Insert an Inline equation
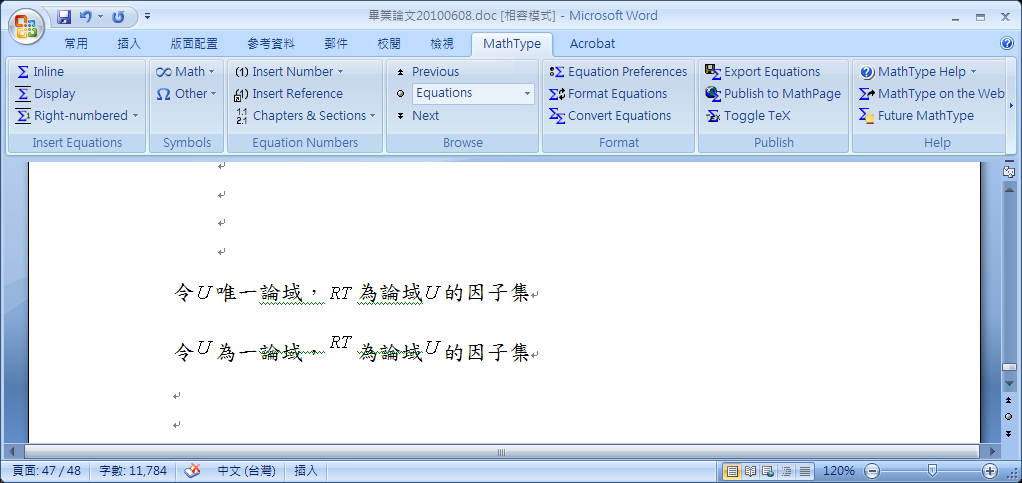The image size is (1022, 483). tap(40, 72)
